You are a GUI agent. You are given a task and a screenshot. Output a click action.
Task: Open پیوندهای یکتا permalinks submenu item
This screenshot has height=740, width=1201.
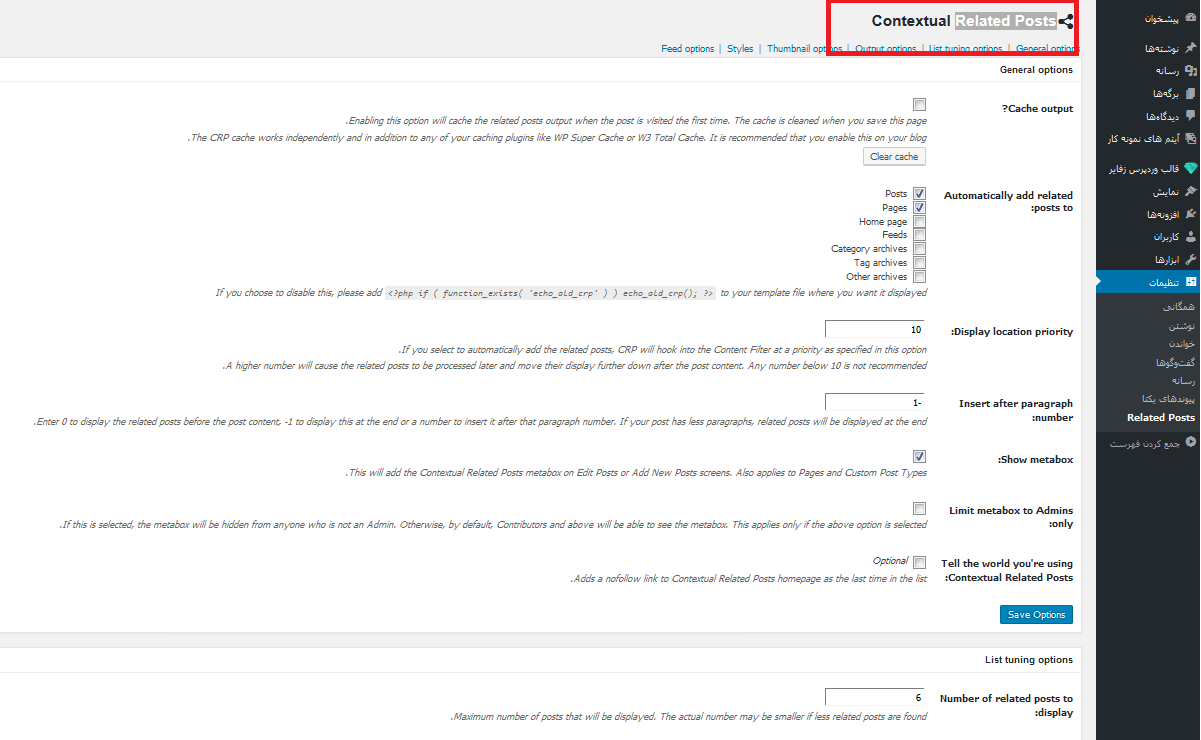click(1169, 399)
